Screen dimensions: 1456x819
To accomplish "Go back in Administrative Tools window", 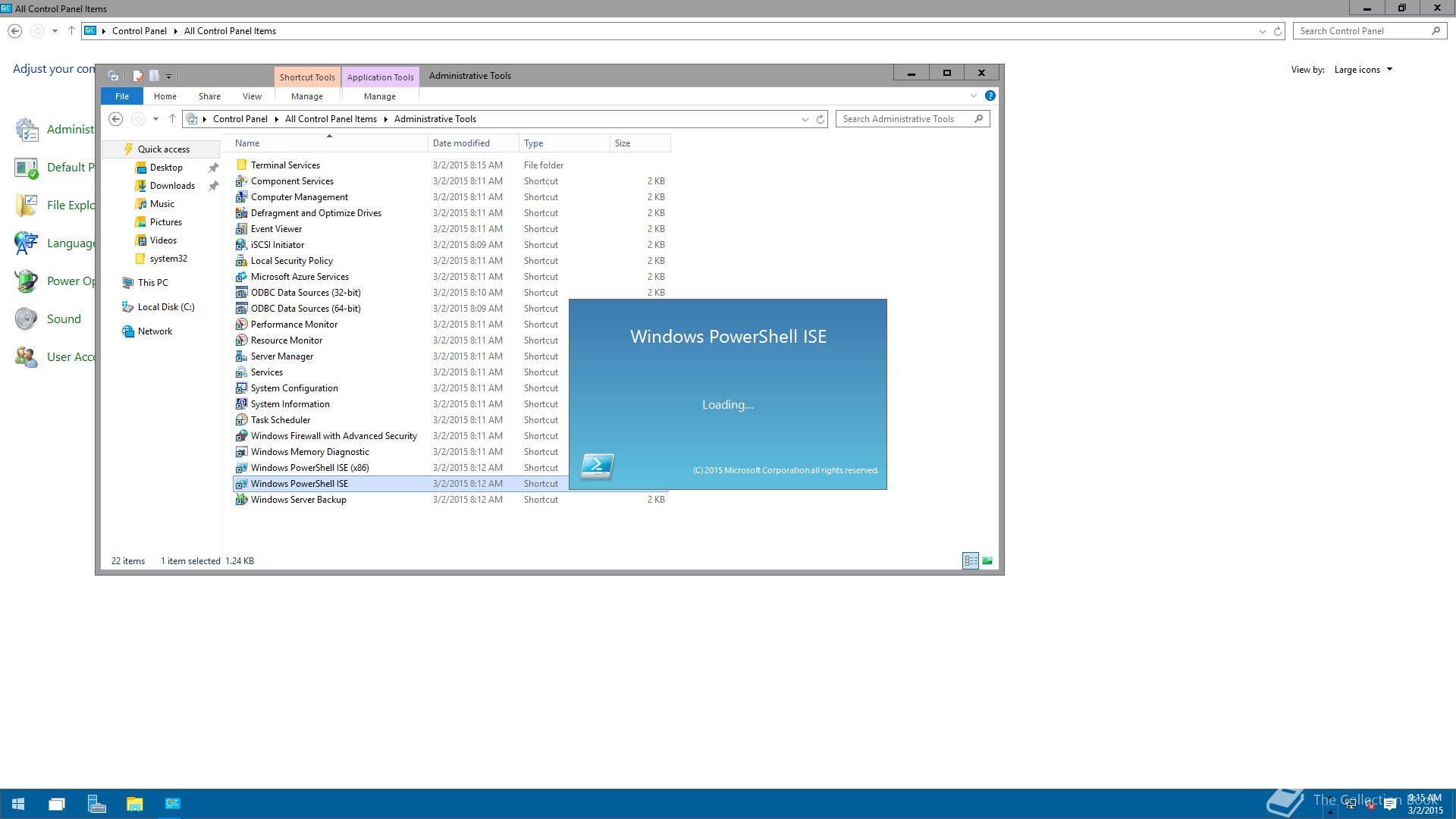I will click(x=115, y=119).
